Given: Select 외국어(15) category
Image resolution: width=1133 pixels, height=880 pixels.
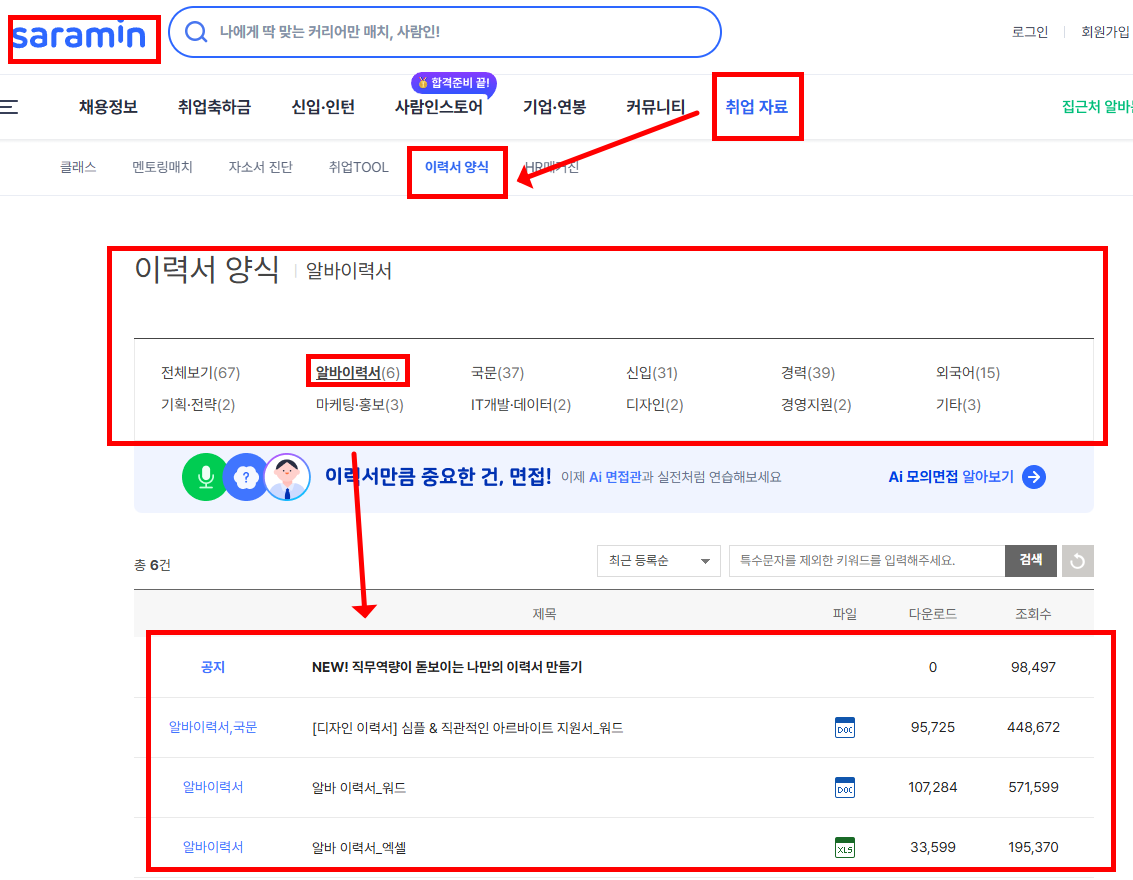Looking at the screenshot, I should pyautogui.click(x=968, y=373).
